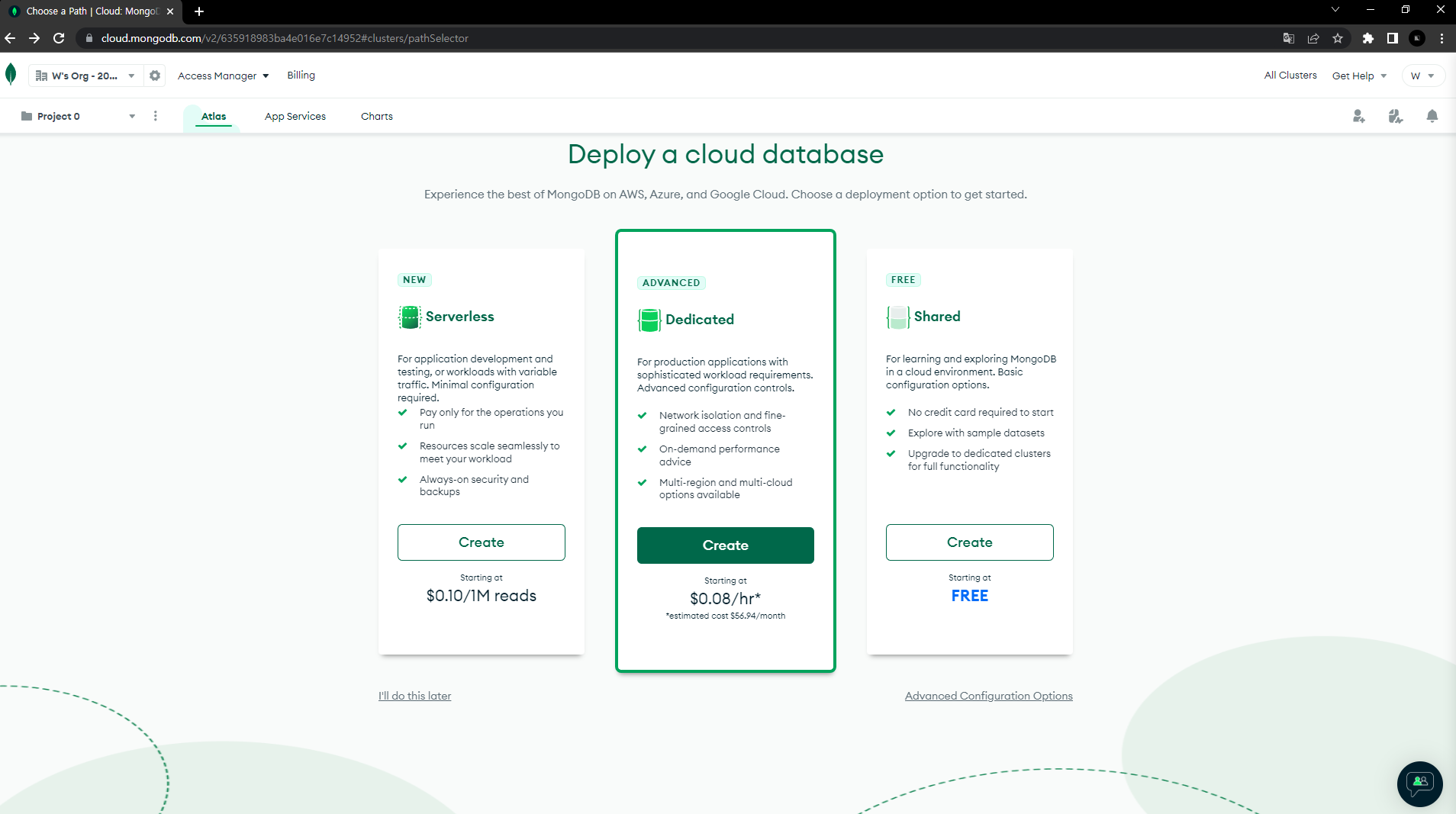Reload the page
This screenshot has width=1456, height=814.
[59, 38]
